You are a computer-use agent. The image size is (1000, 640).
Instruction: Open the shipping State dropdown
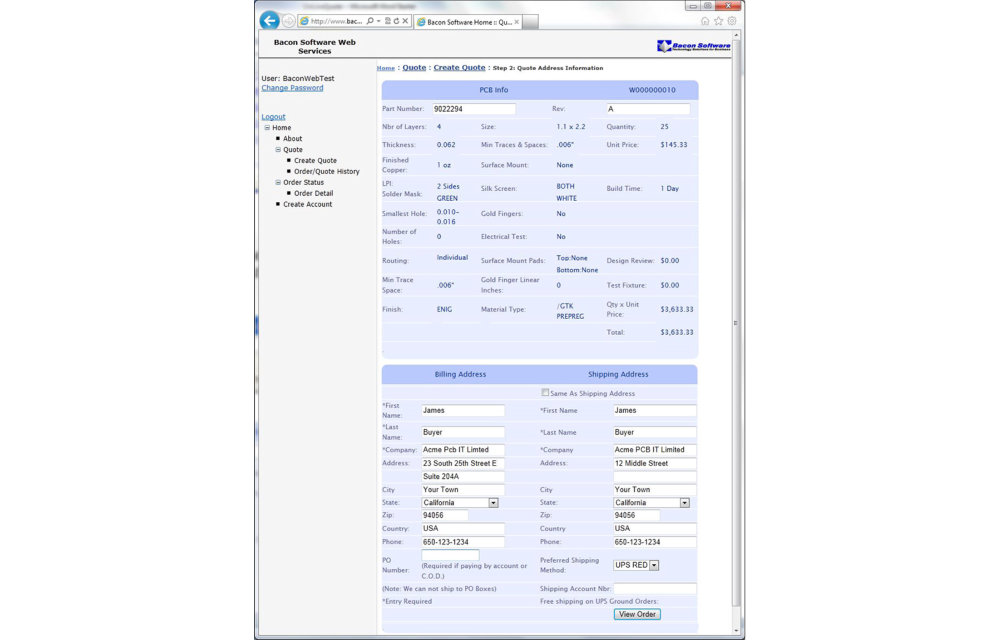click(x=684, y=503)
